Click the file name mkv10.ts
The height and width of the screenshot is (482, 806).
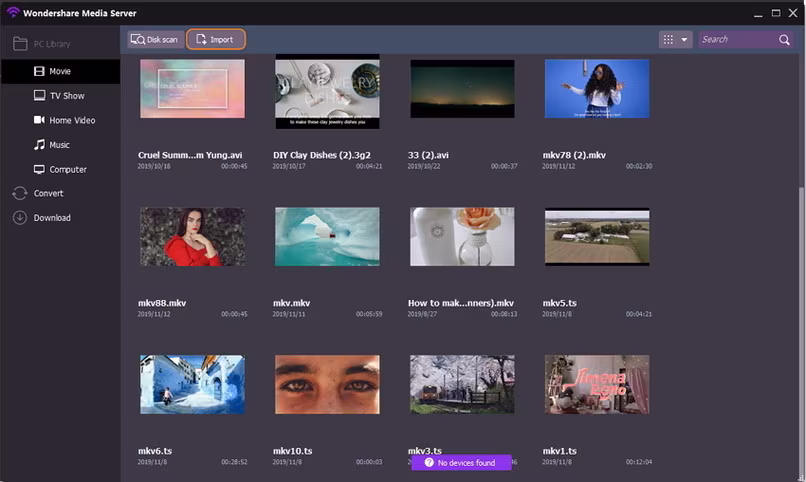click(x=292, y=451)
